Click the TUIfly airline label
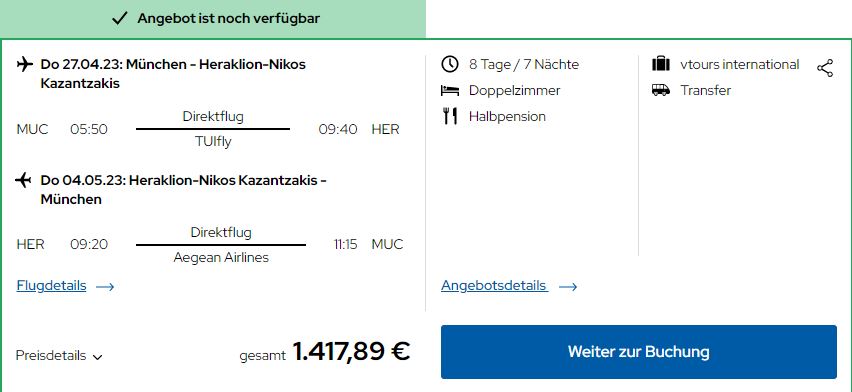 [x=213, y=142]
